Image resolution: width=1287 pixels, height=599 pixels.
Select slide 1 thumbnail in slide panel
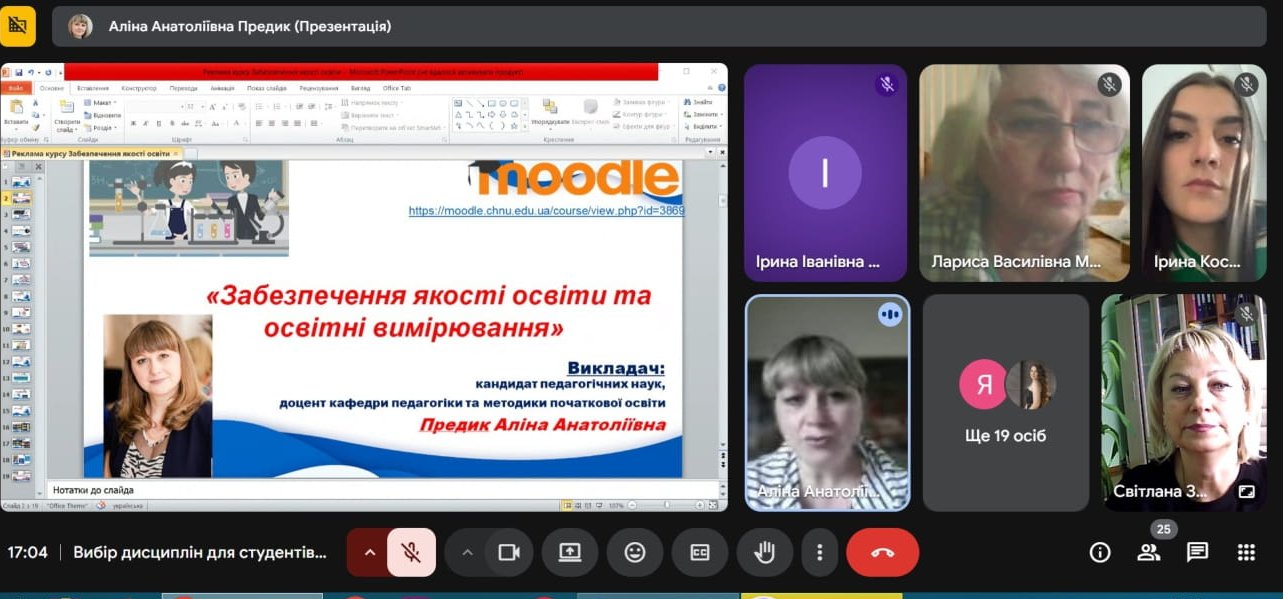pyautogui.click(x=20, y=183)
